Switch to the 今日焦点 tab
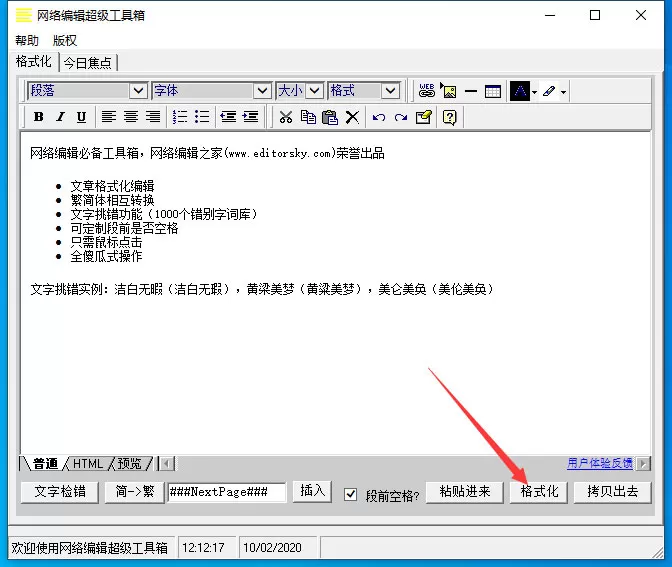 click(x=88, y=63)
